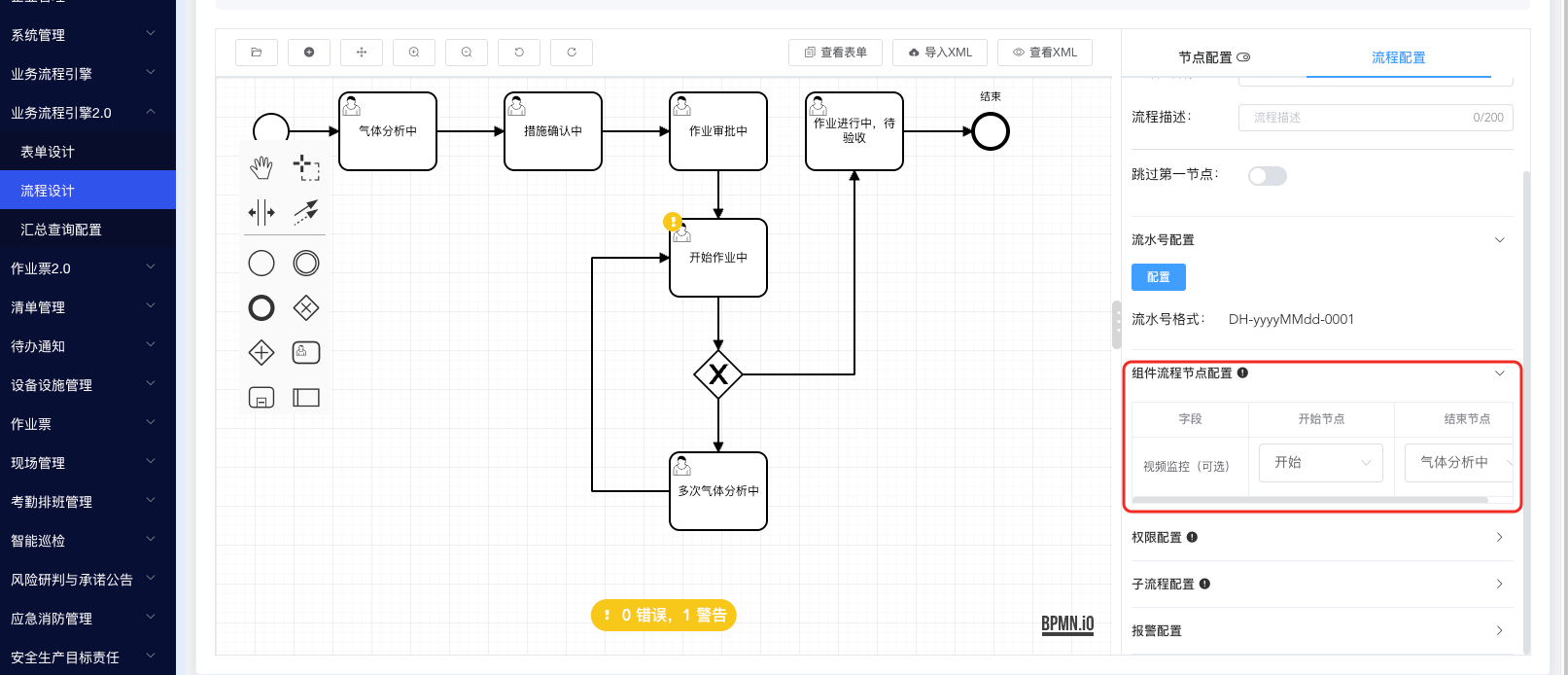Collapse the 流水号配置 section
Viewport: 1568px width, 675px height.
[x=1500, y=240]
